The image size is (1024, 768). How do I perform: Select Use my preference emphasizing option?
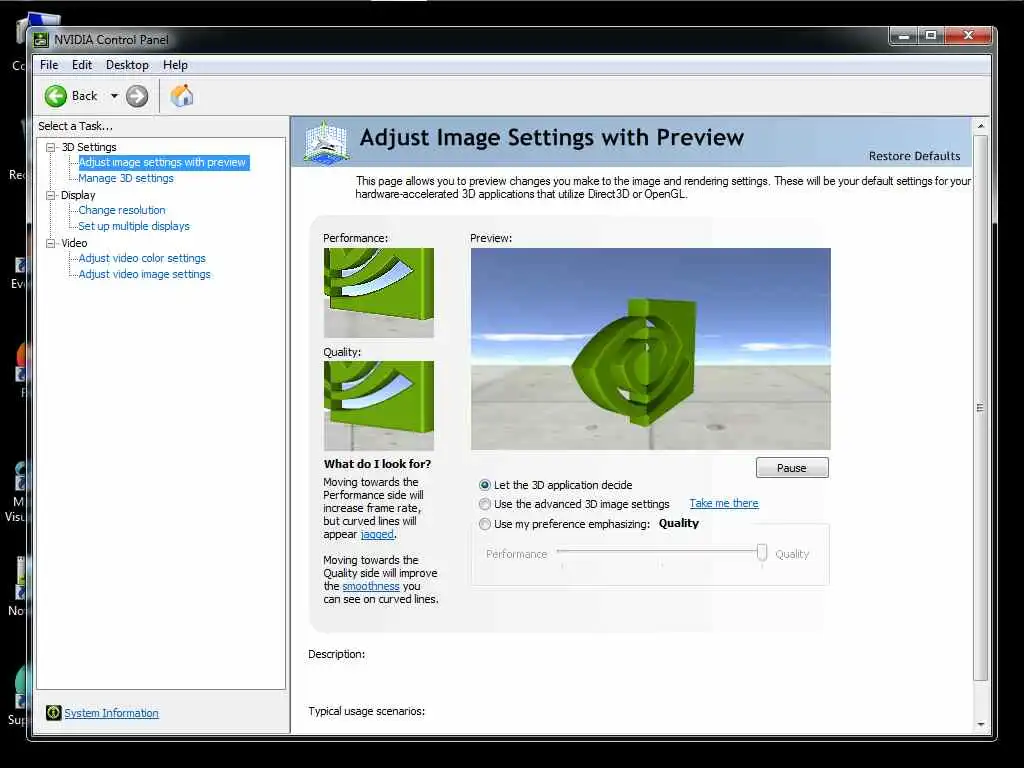pos(485,524)
